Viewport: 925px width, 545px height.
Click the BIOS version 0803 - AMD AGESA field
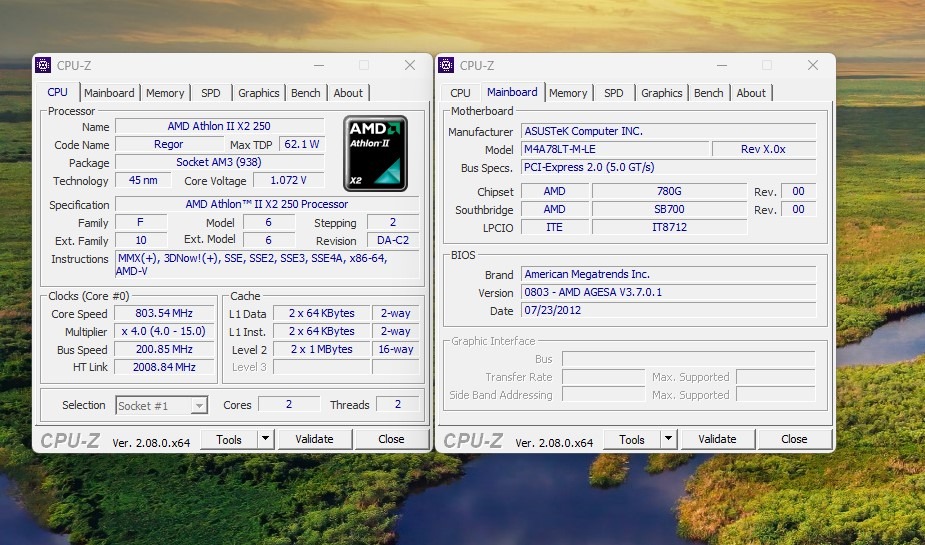[668, 293]
